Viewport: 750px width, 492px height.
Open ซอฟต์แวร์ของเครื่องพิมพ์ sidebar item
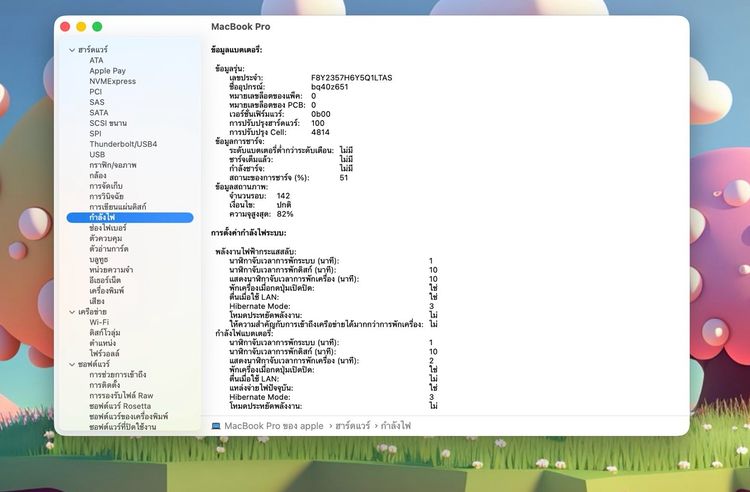point(129,416)
